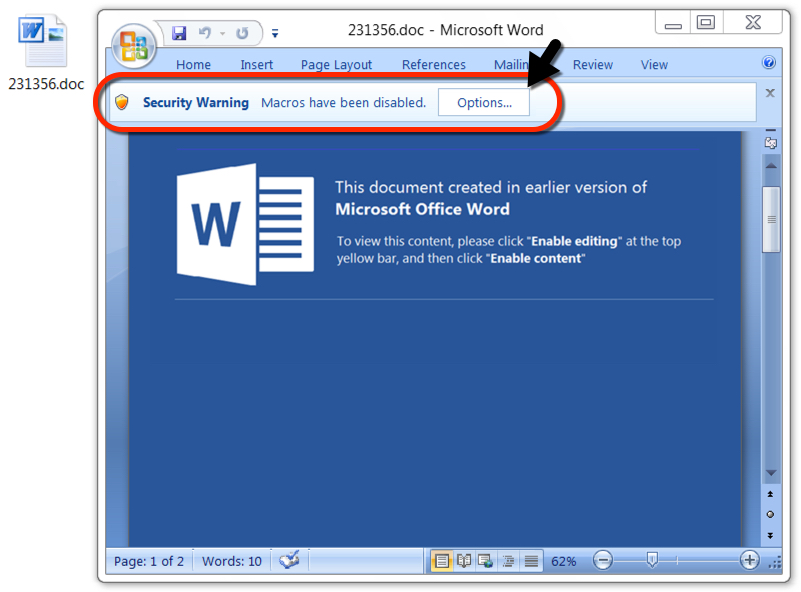
Task: Switch to the Insert tab
Action: pyautogui.click(x=256, y=65)
